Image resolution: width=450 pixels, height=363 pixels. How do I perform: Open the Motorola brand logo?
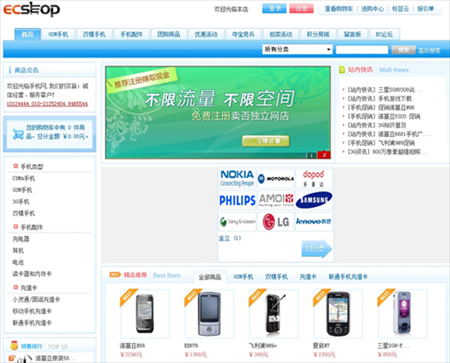(x=276, y=179)
